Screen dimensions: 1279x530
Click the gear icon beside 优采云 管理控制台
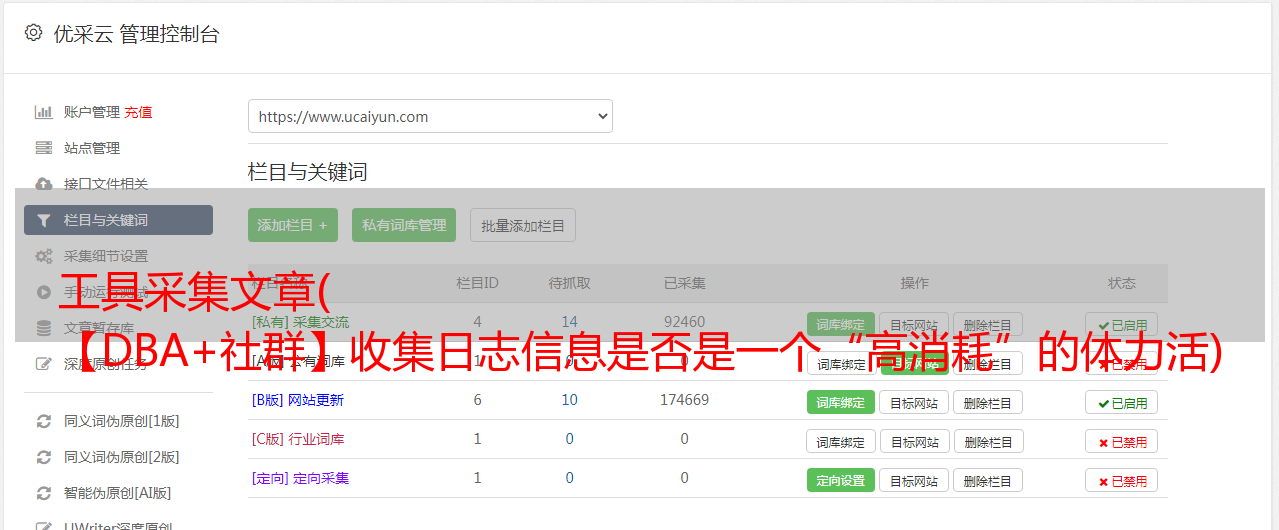[x=33, y=33]
